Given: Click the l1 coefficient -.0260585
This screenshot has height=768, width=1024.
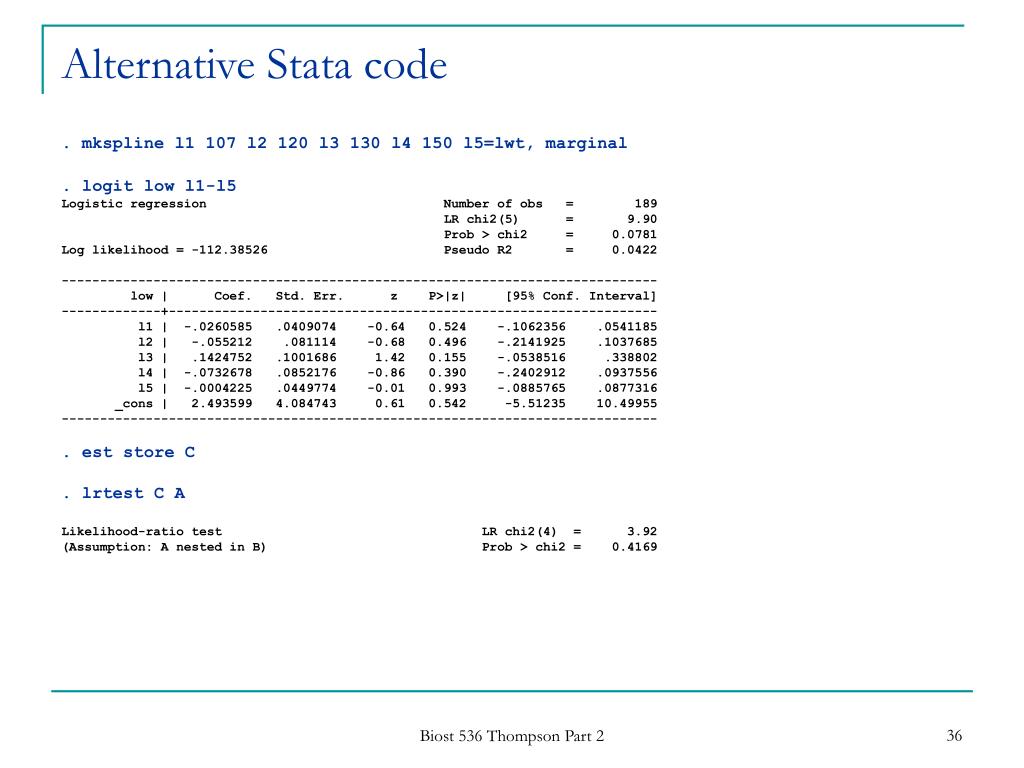Looking at the screenshot, I should point(218,327).
